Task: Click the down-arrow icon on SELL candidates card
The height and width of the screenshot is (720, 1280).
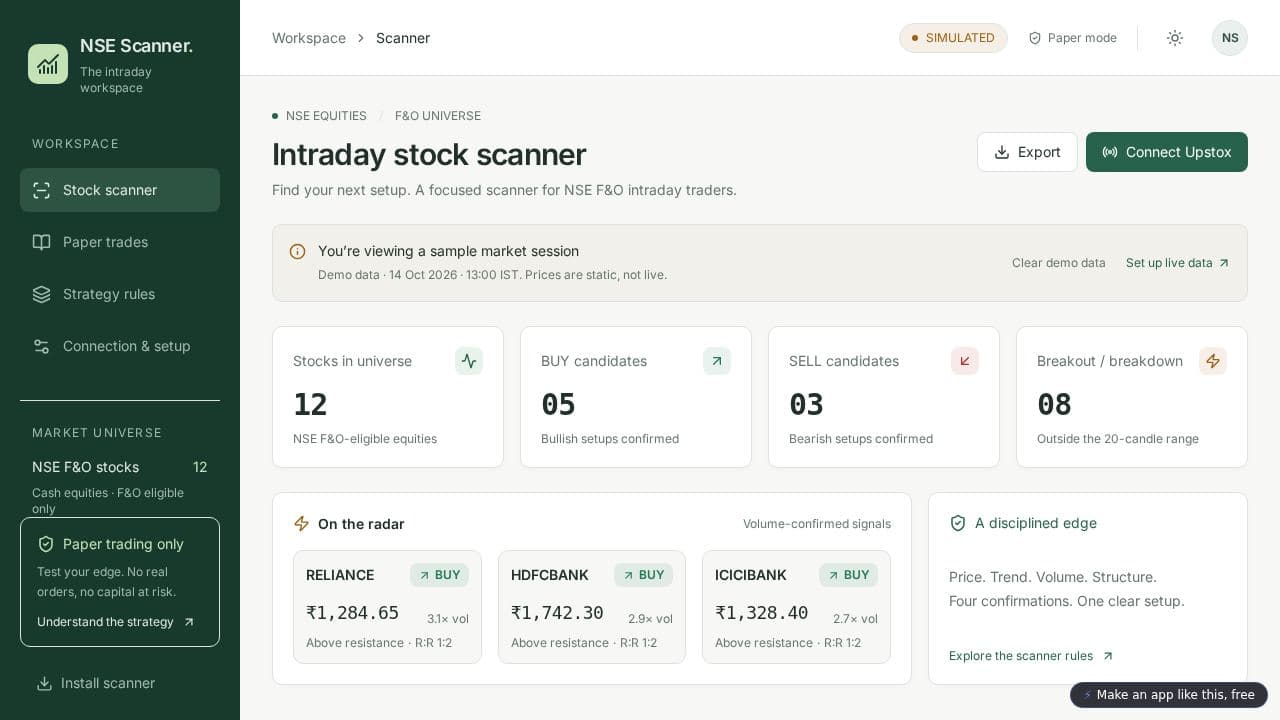Action: pyautogui.click(x=965, y=361)
